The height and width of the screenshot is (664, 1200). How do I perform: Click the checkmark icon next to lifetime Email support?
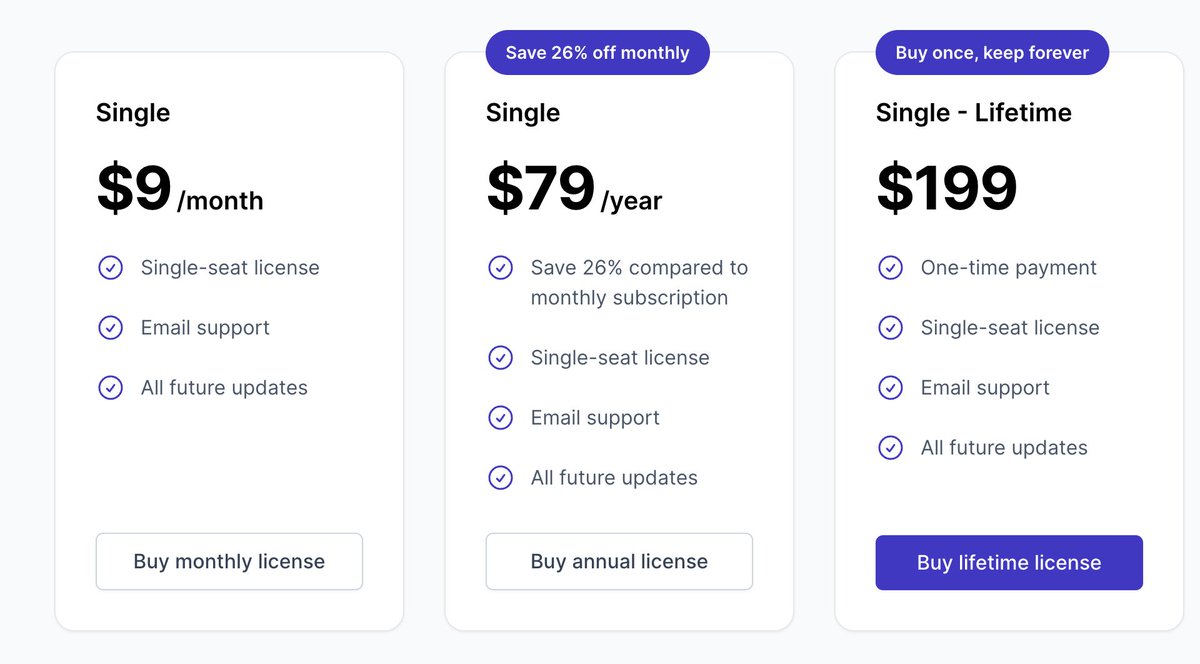click(890, 388)
